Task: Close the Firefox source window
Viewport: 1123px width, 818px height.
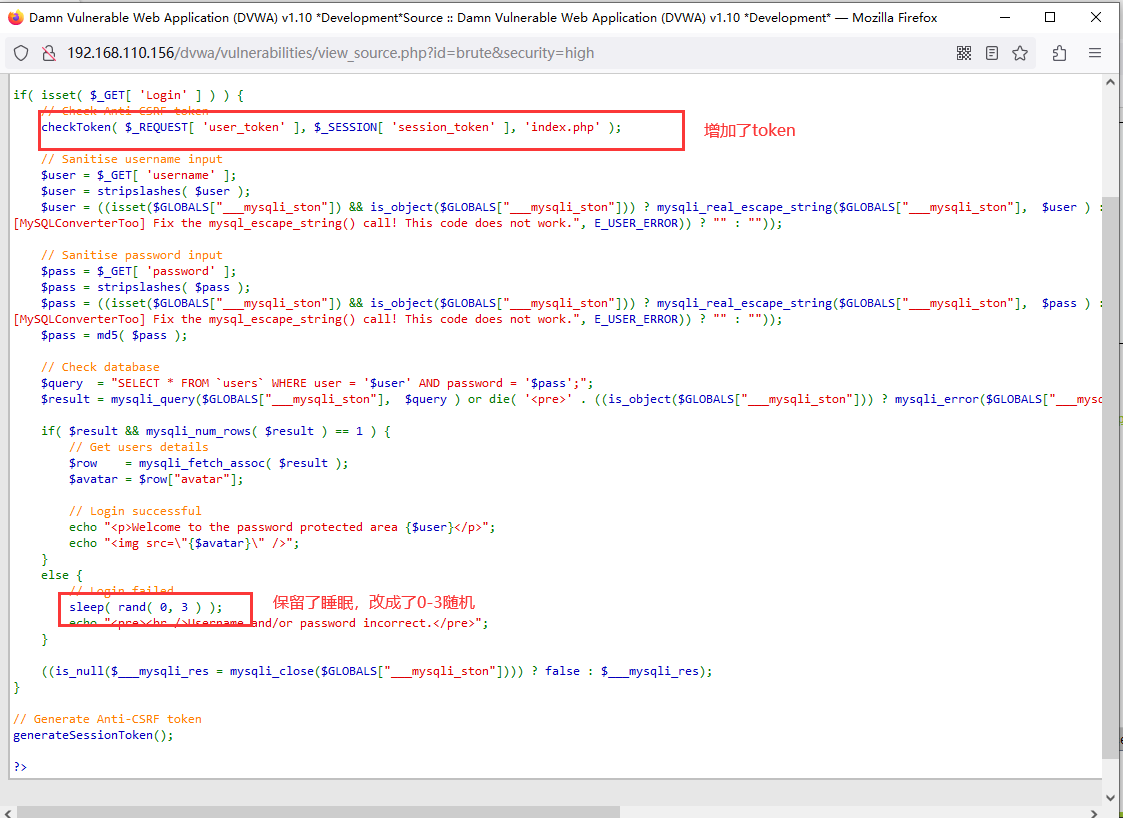Action: 1096,18
